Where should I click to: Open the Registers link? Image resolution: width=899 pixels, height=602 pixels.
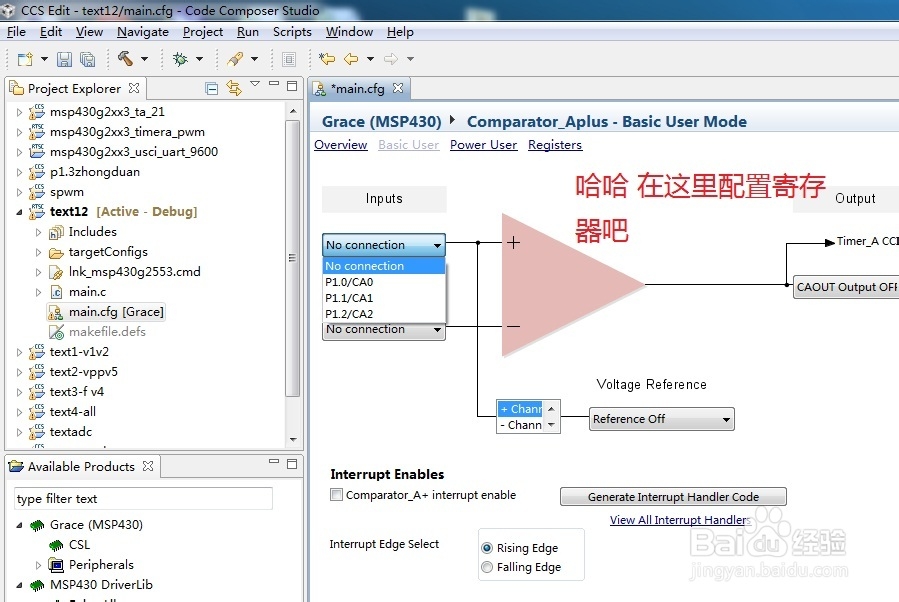point(555,144)
